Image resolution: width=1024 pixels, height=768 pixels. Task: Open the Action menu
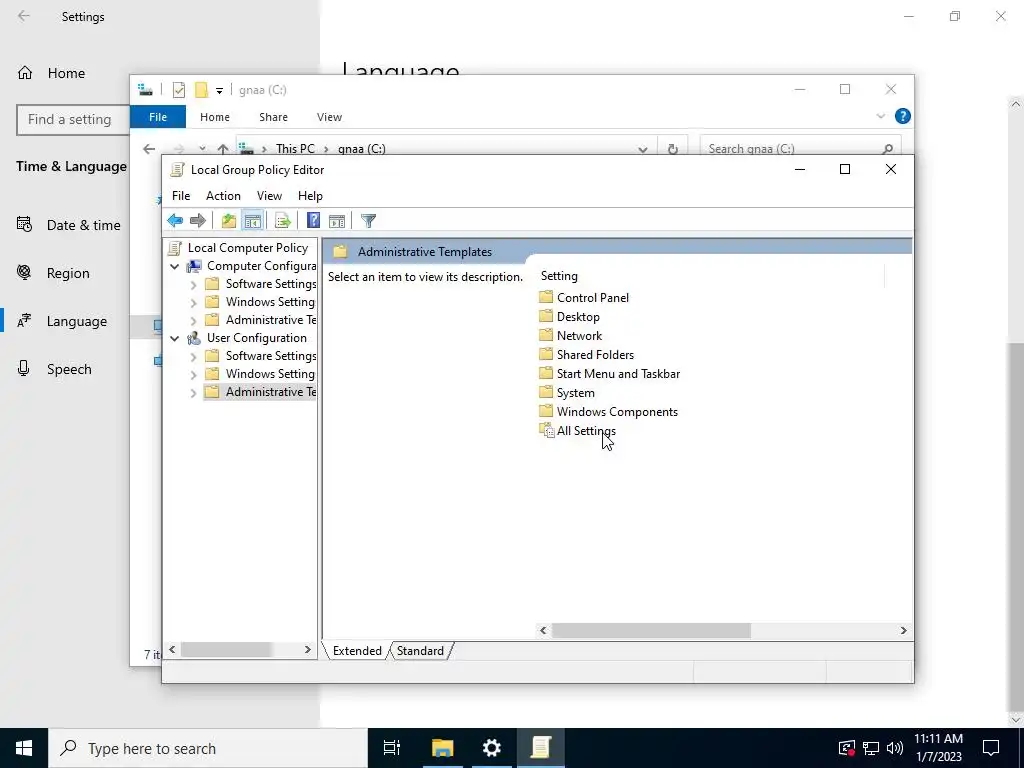(x=223, y=196)
